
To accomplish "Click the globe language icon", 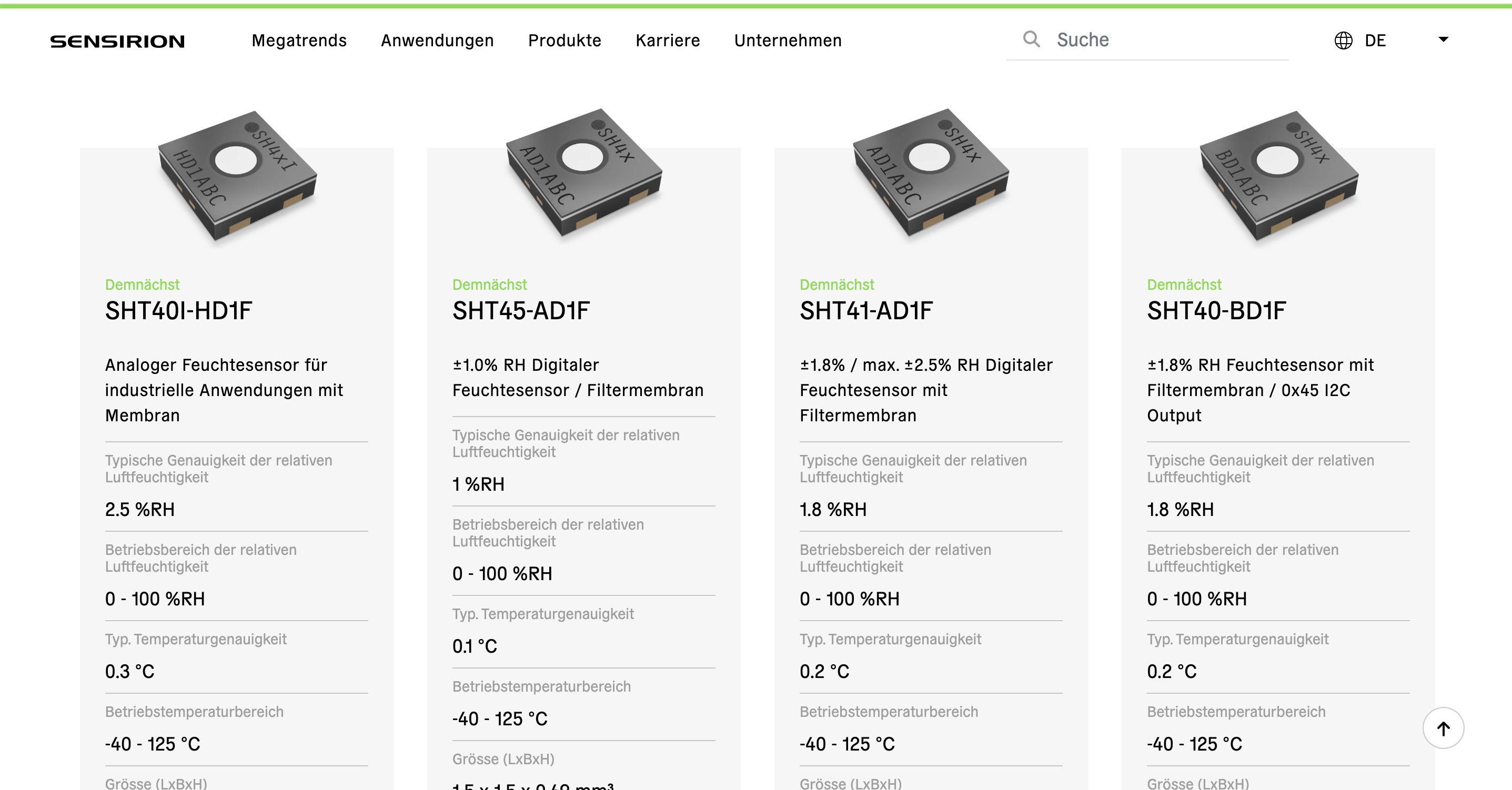I will coord(1343,40).
